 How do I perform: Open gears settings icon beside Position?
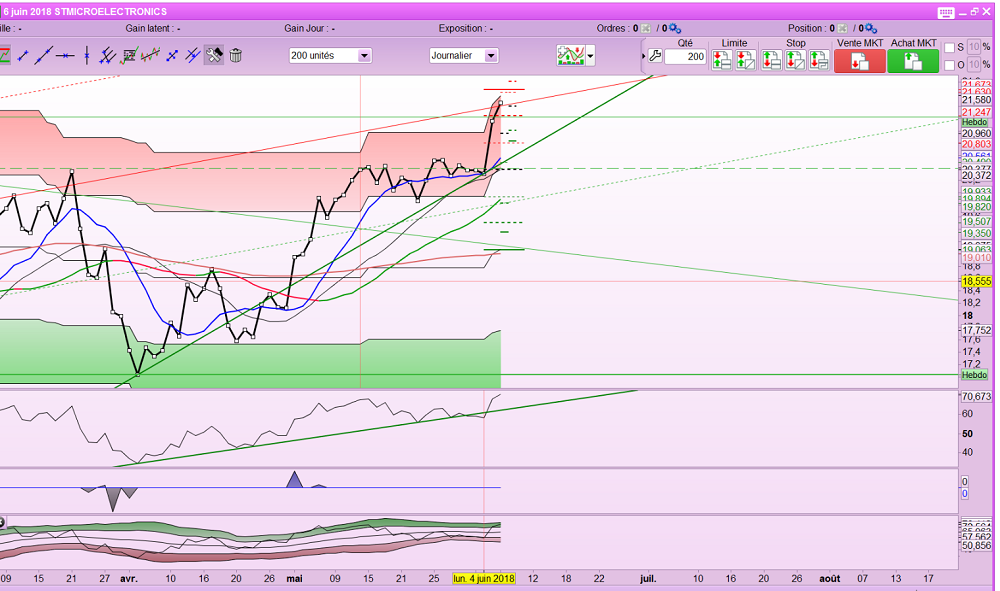point(871,29)
